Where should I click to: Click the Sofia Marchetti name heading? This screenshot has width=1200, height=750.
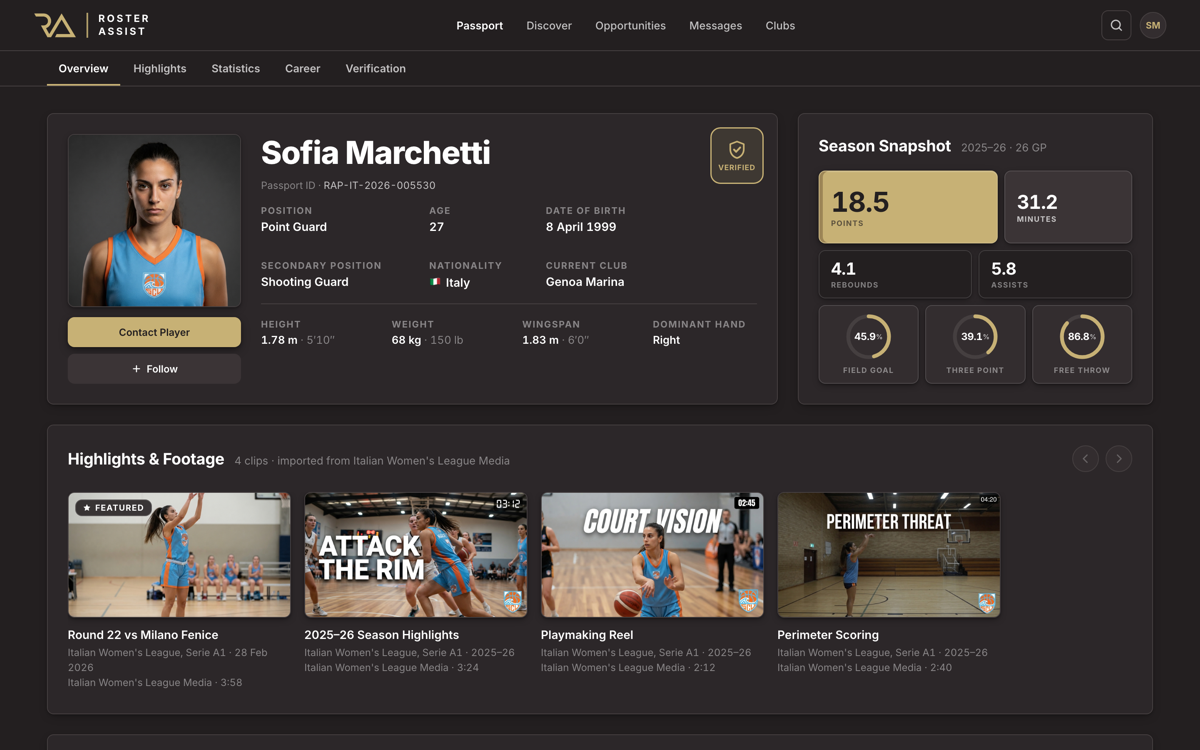[x=376, y=153]
